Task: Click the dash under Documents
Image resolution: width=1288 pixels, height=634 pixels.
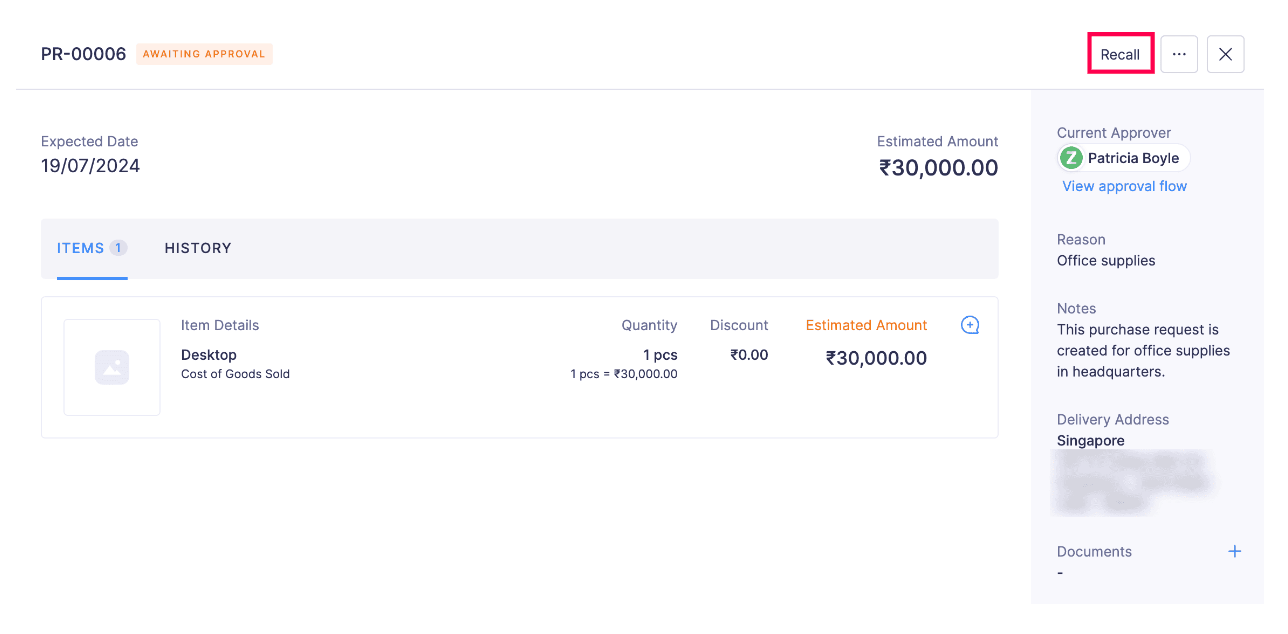Action: tap(1060, 572)
